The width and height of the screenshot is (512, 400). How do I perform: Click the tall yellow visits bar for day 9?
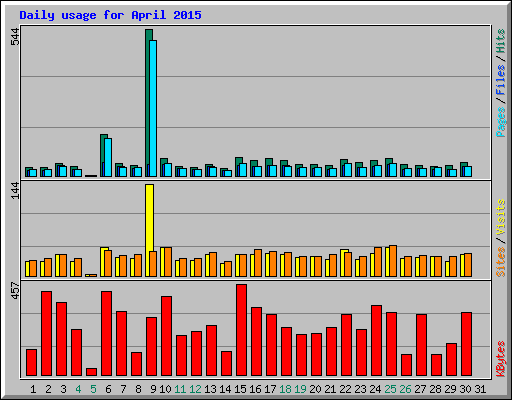pos(149,230)
